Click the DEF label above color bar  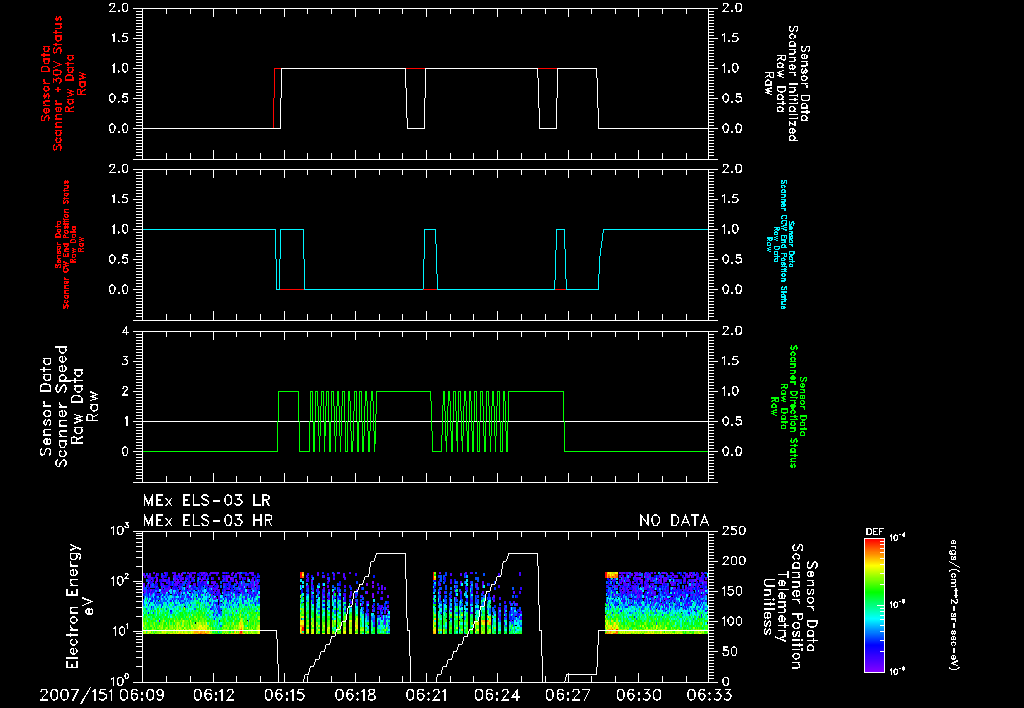tap(874, 532)
